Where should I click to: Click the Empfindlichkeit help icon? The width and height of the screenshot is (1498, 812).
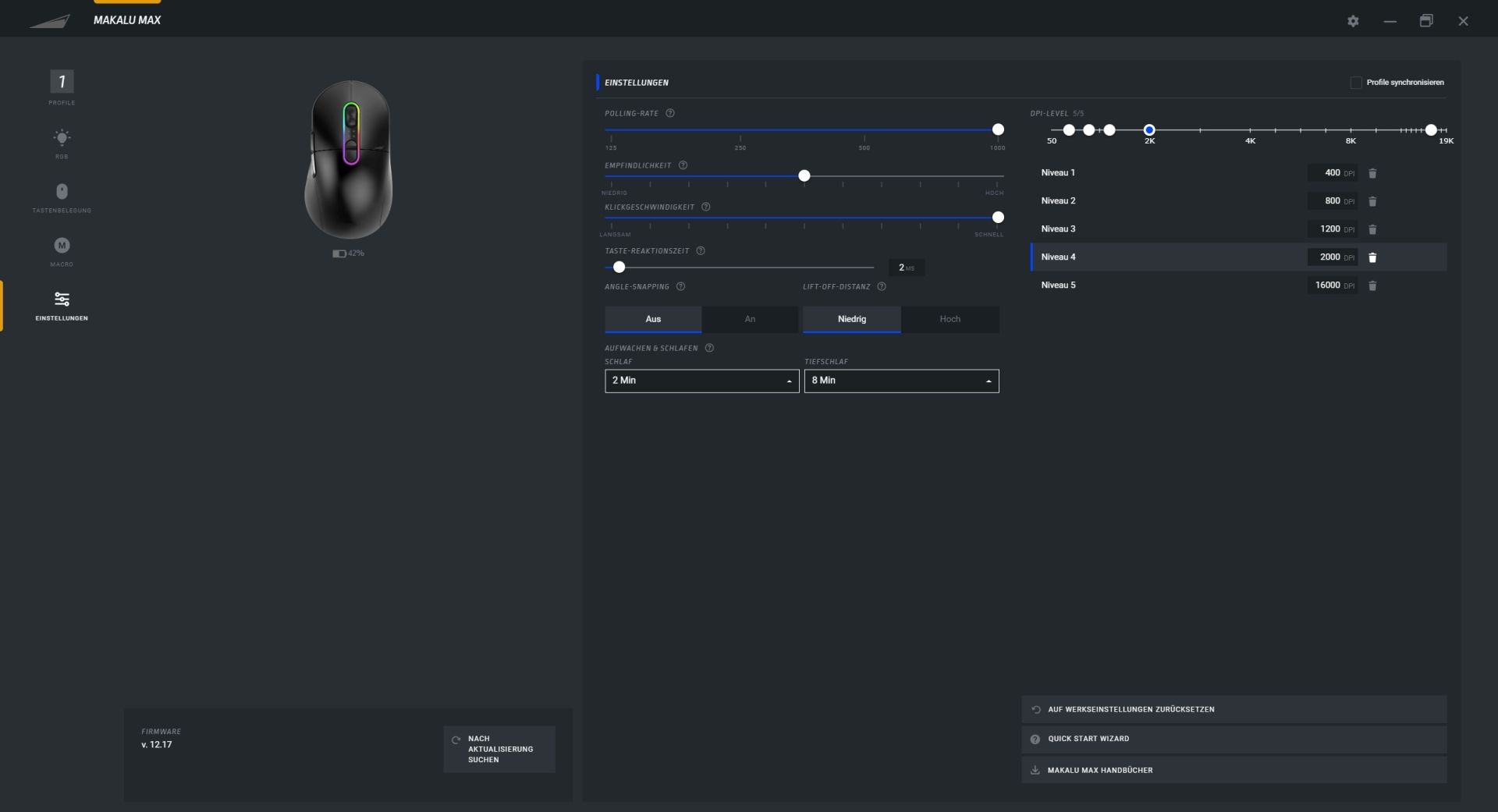pyautogui.click(x=683, y=165)
